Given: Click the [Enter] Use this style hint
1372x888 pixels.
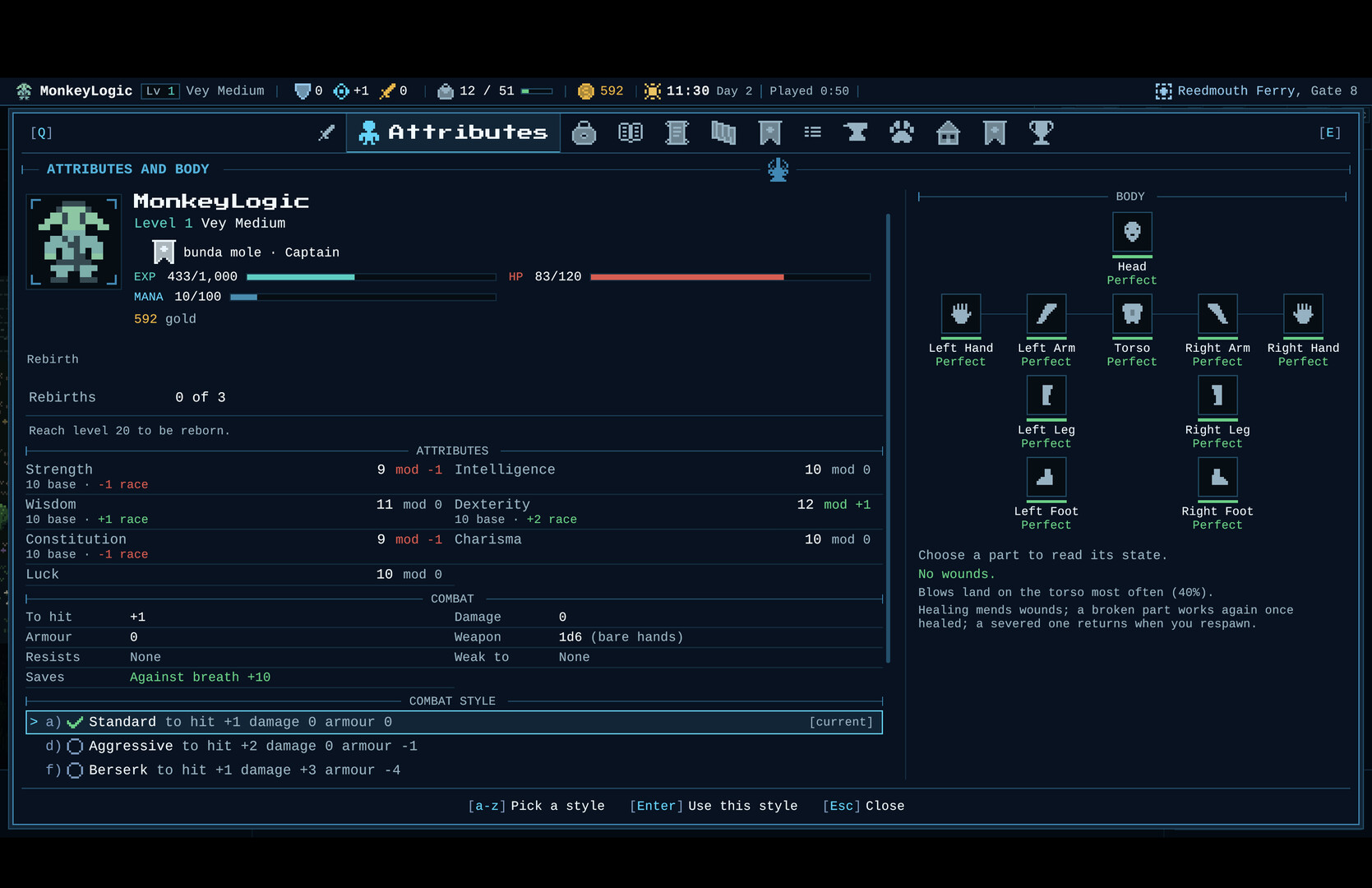Looking at the screenshot, I should [714, 806].
